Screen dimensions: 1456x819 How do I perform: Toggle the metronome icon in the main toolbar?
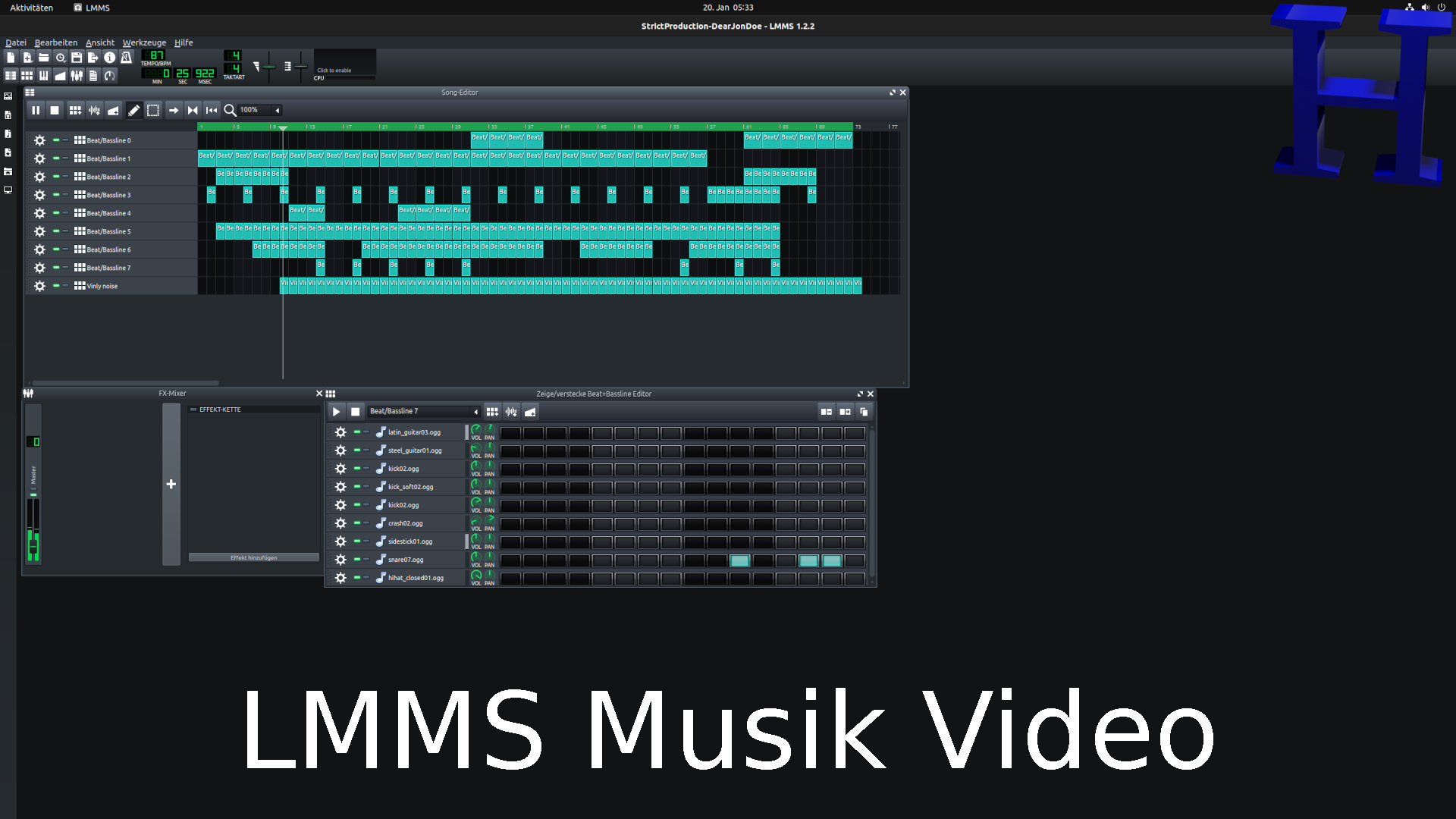(x=126, y=58)
